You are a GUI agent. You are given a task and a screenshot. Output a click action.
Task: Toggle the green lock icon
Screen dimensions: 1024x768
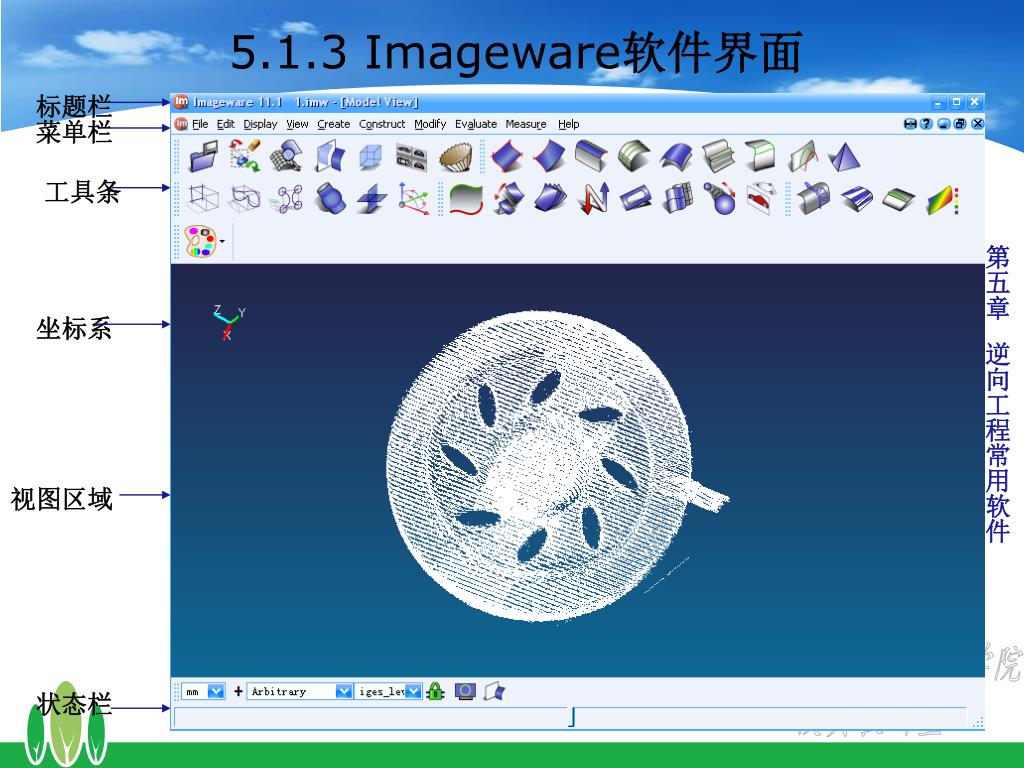(436, 691)
